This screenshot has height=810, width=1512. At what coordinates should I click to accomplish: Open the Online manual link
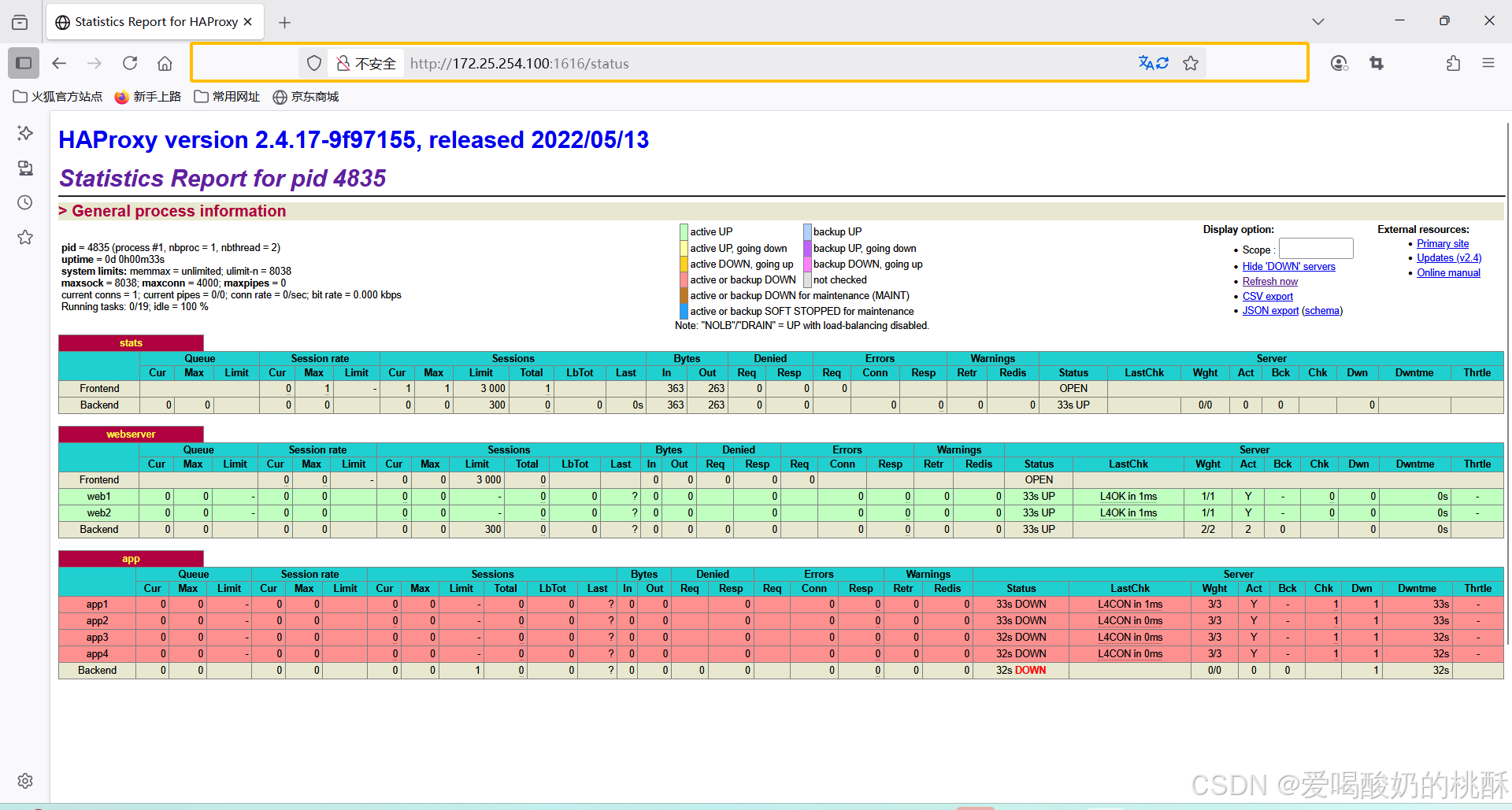click(x=1448, y=273)
